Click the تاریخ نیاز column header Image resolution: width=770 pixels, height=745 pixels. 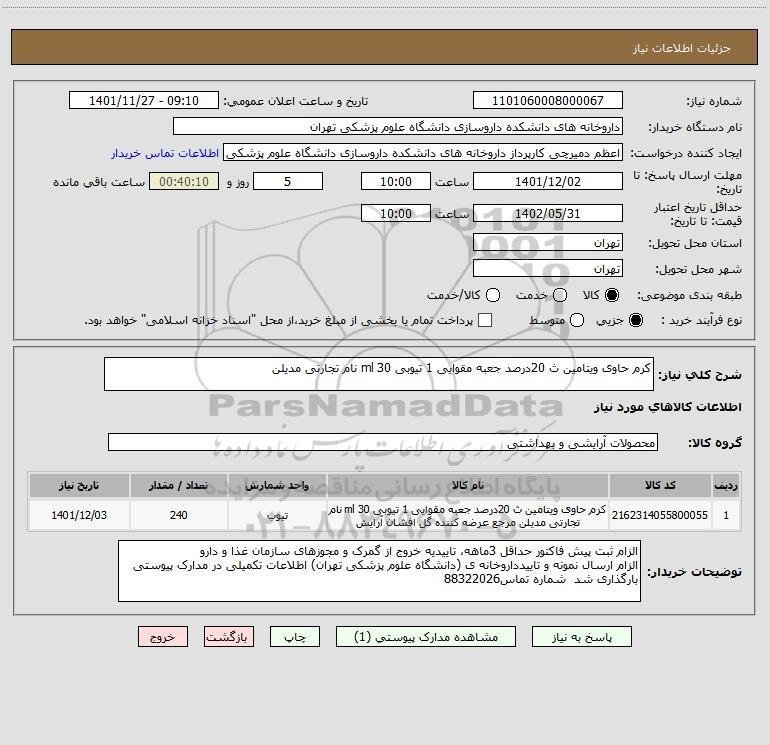79,485
